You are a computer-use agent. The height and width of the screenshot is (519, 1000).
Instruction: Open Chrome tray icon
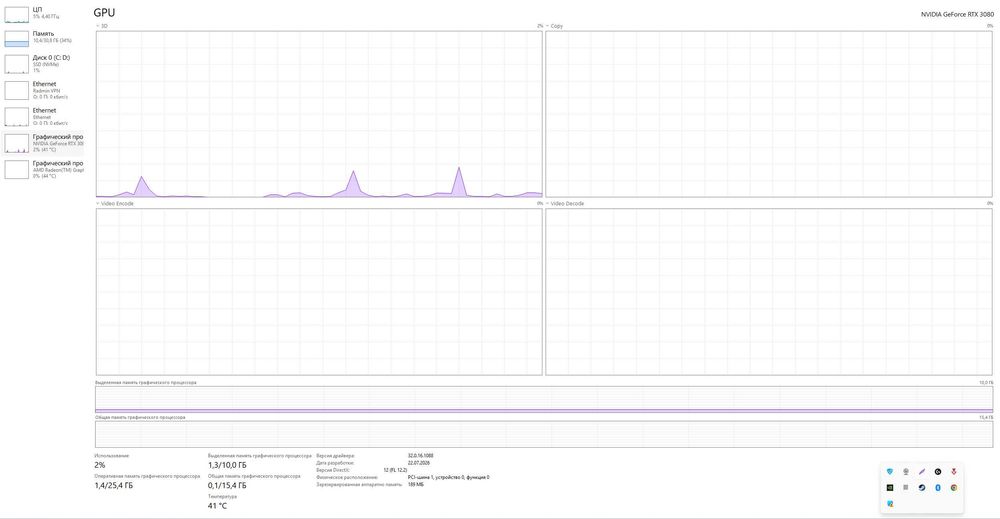coord(954,488)
